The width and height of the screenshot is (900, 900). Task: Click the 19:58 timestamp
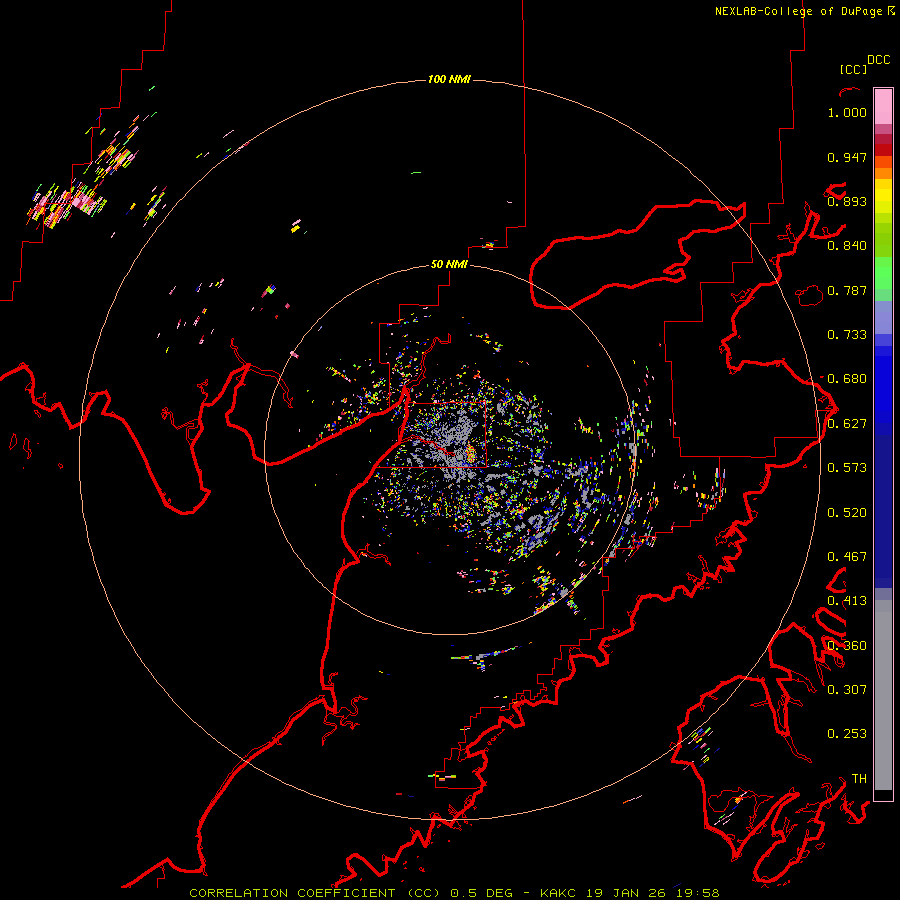click(x=698, y=893)
